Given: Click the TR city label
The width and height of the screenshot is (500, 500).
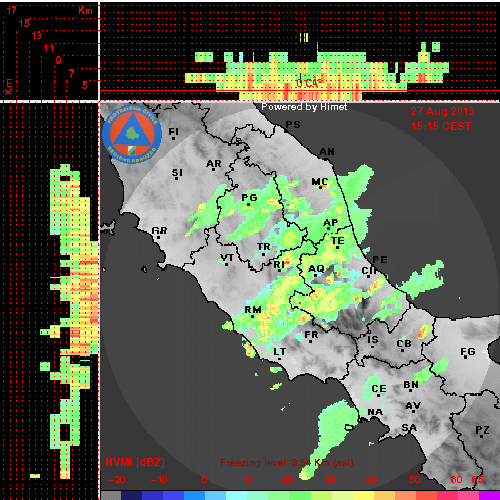Looking at the screenshot, I should coord(263,247).
